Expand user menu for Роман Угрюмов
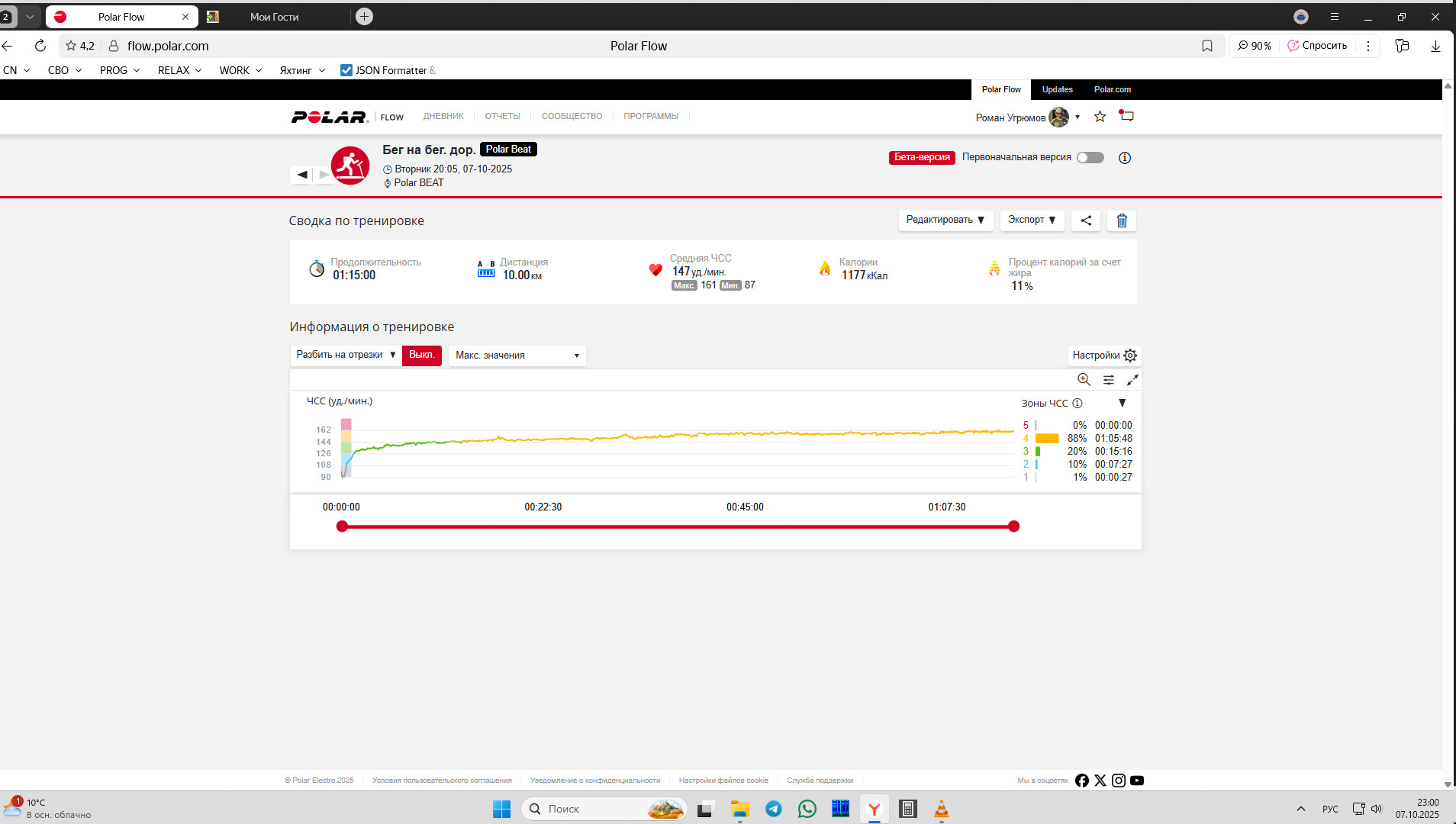The height and width of the screenshot is (824, 1456). tap(1078, 117)
